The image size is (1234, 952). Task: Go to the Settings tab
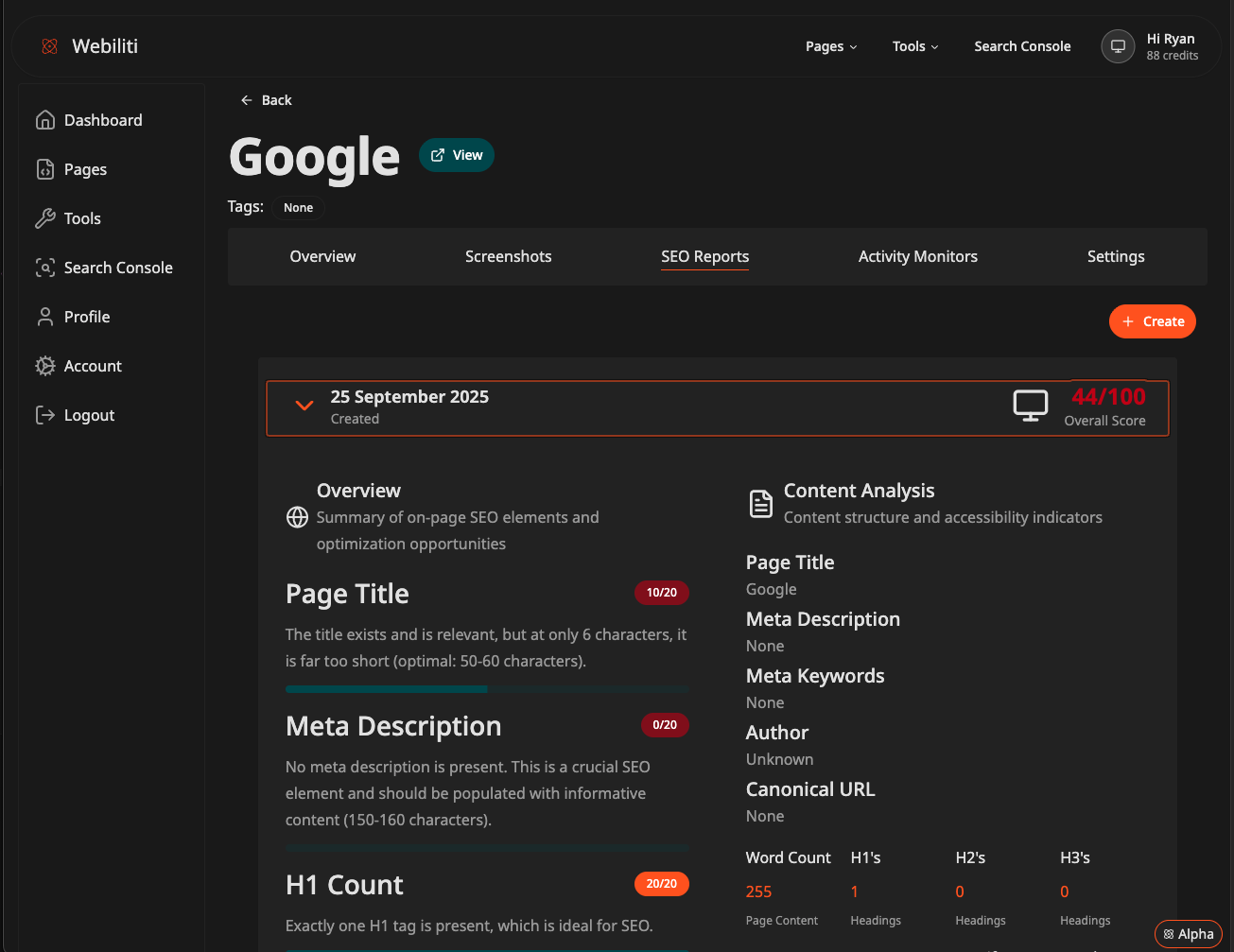click(1116, 256)
